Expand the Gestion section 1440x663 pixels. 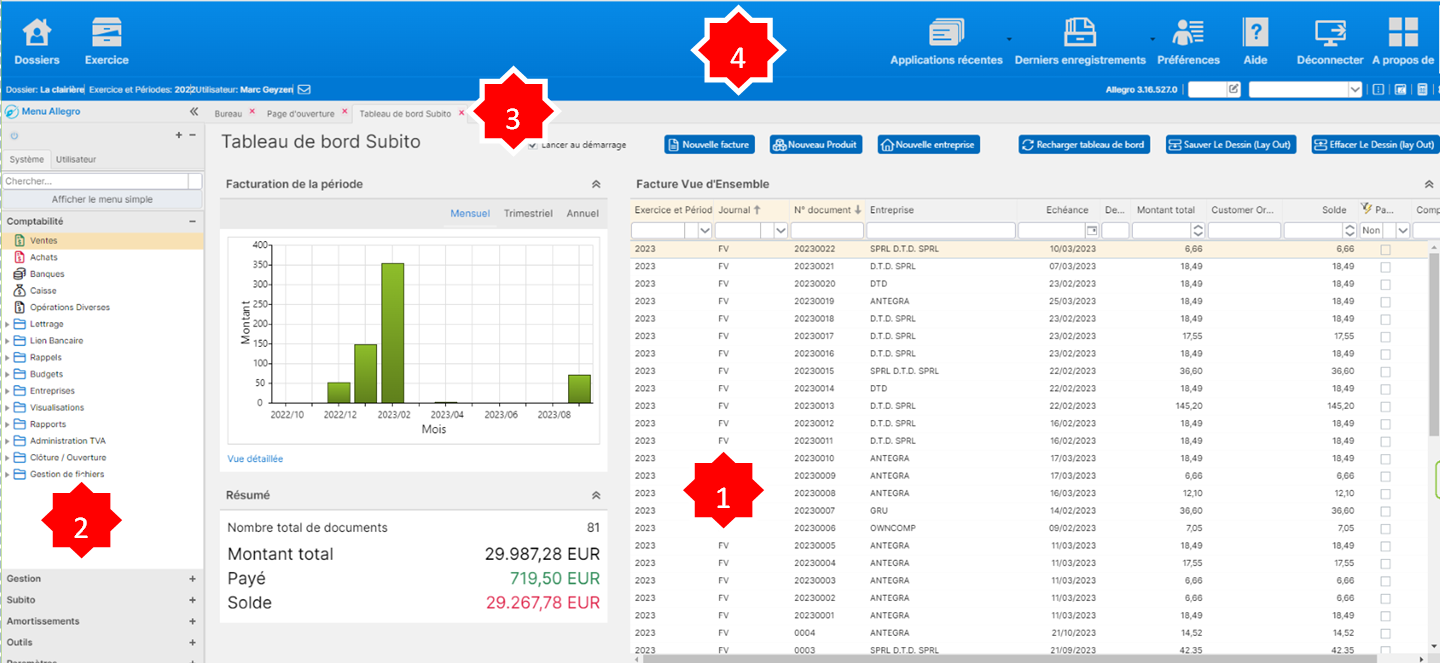[192, 579]
